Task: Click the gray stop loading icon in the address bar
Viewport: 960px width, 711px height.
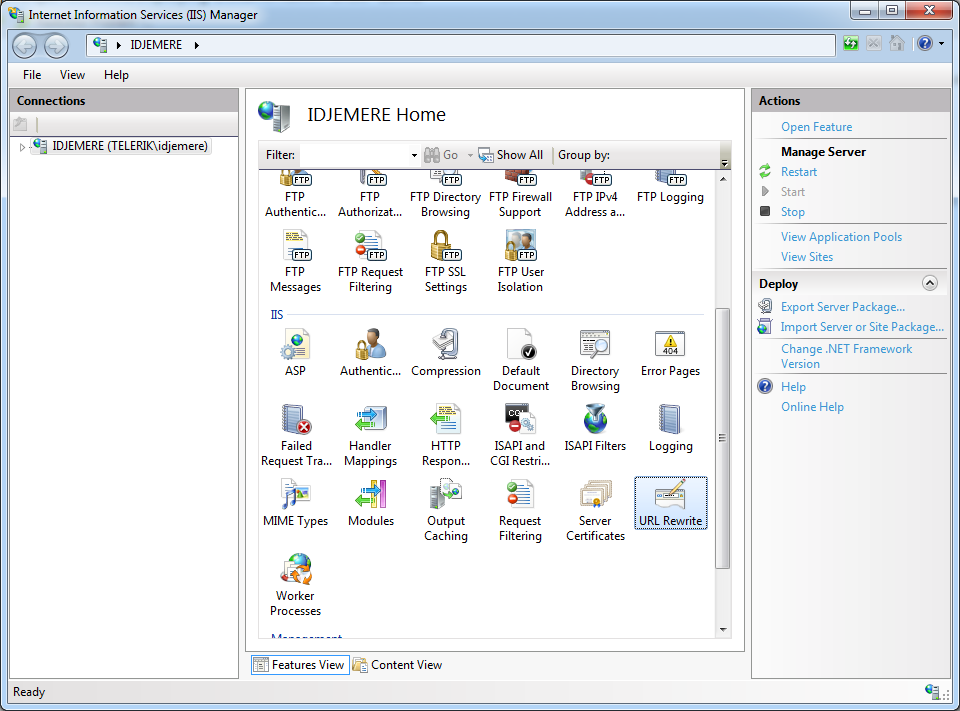Action: coord(874,43)
